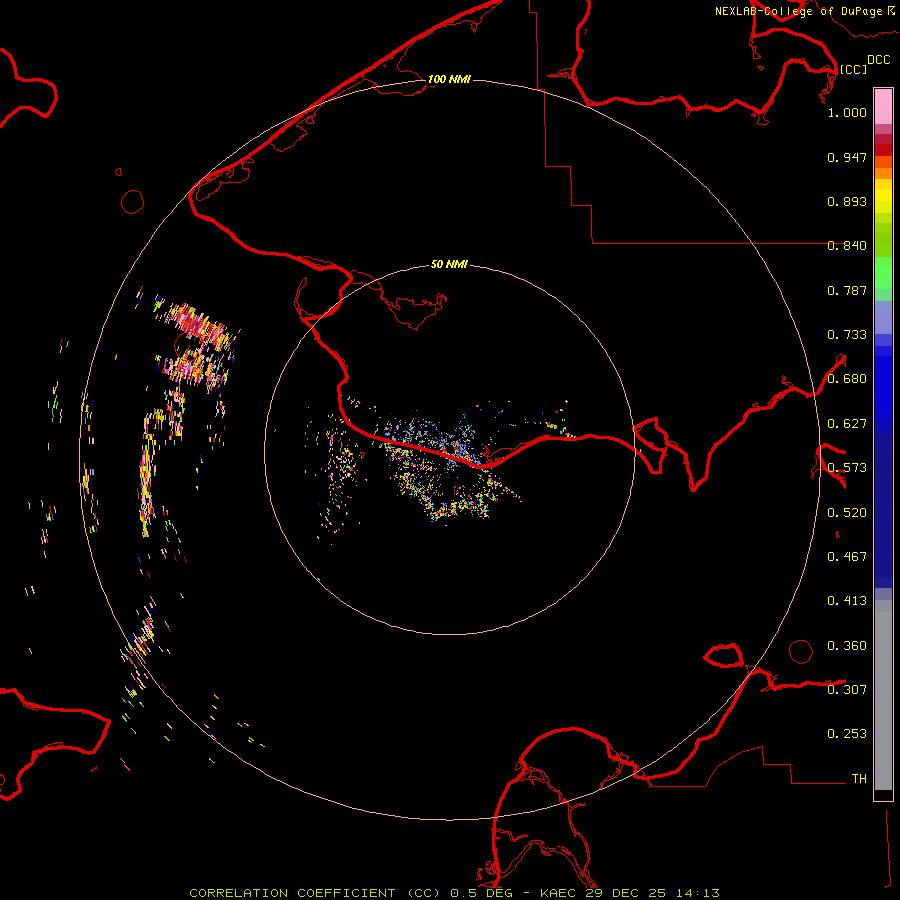Viewport: 900px width, 900px height.
Task: Click the KAEC station identifier
Action: (x=558, y=893)
